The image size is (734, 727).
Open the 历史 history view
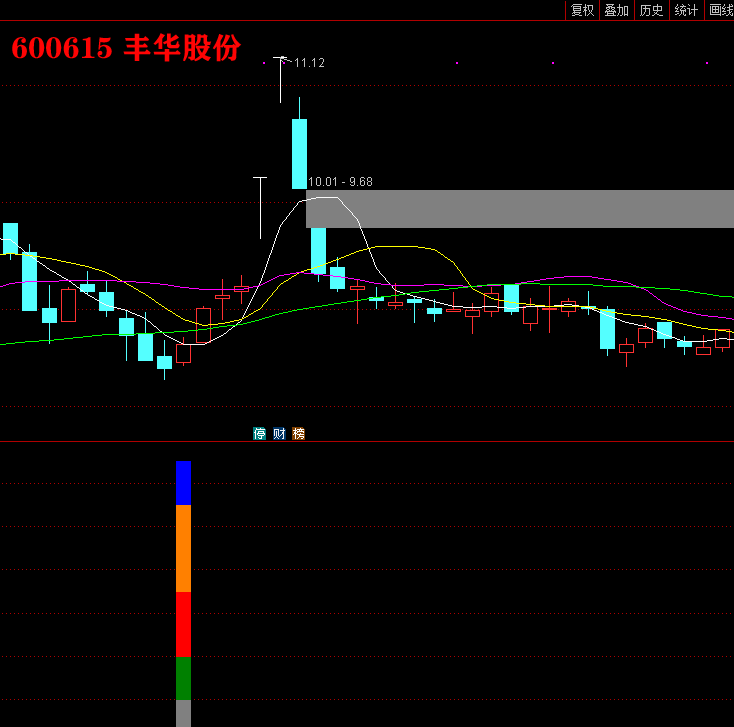652,10
